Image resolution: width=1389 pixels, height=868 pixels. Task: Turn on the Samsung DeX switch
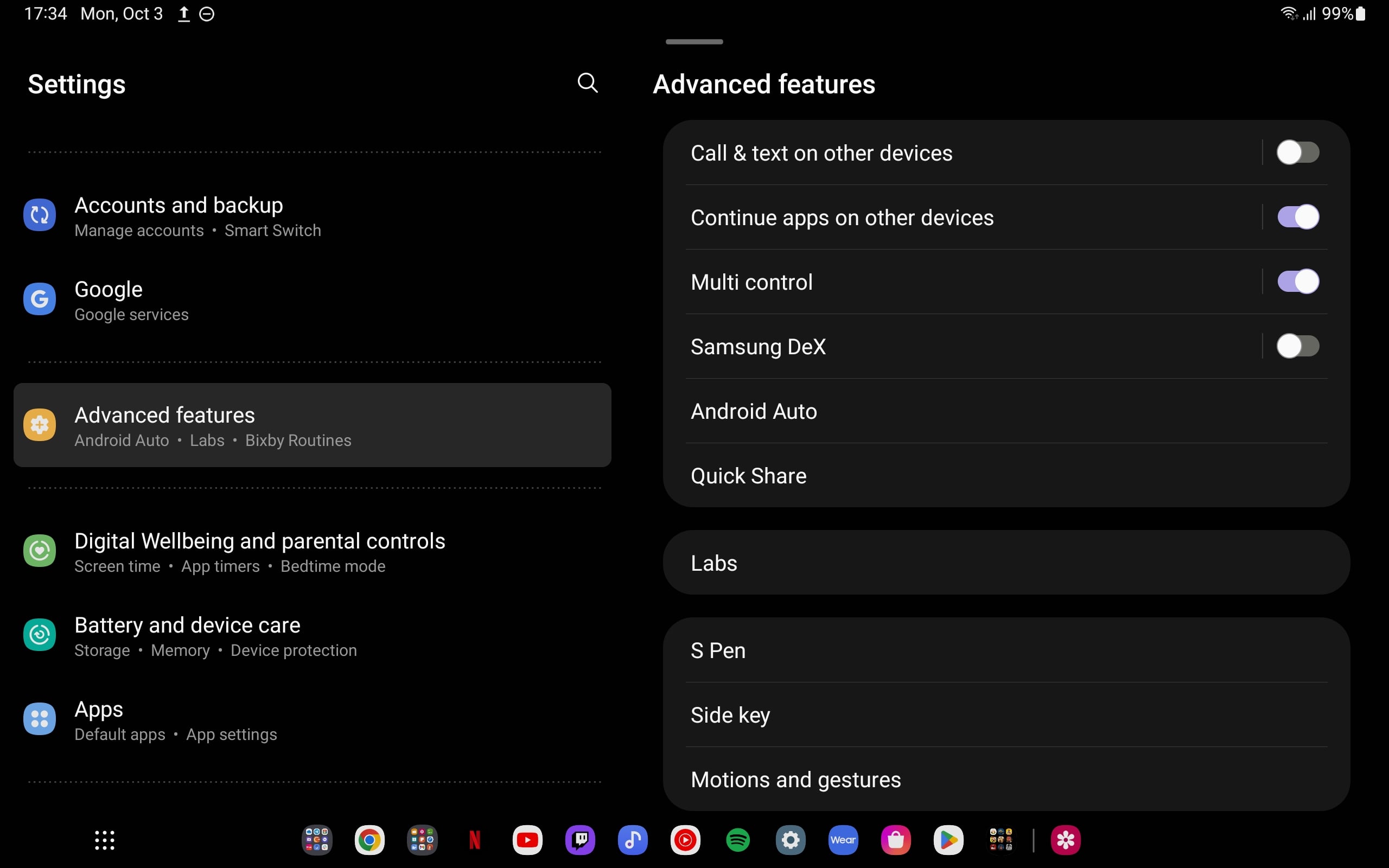[x=1297, y=346]
